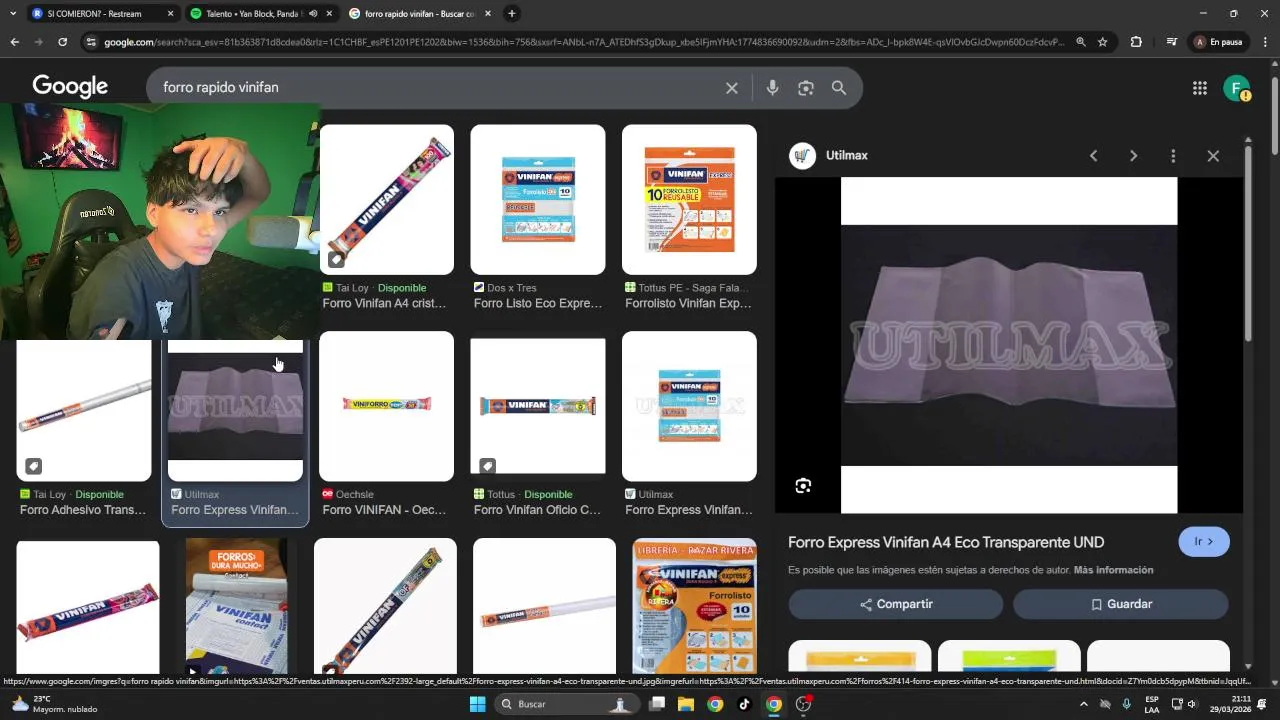Click the large Utilmax preview image
Viewport: 1280px width, 720px height.
coord(1009,345)
